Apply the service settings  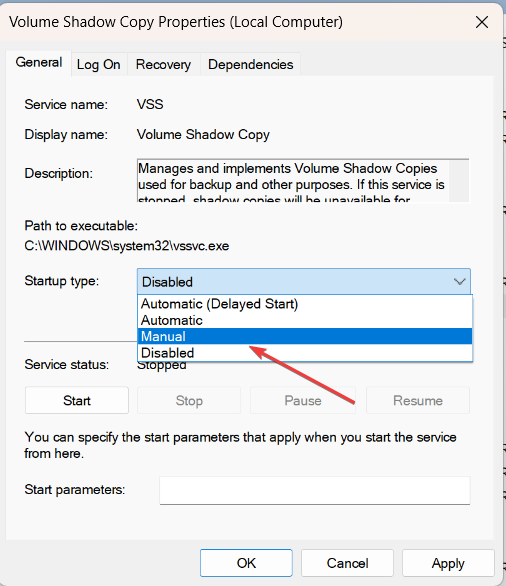click(448, 563)
